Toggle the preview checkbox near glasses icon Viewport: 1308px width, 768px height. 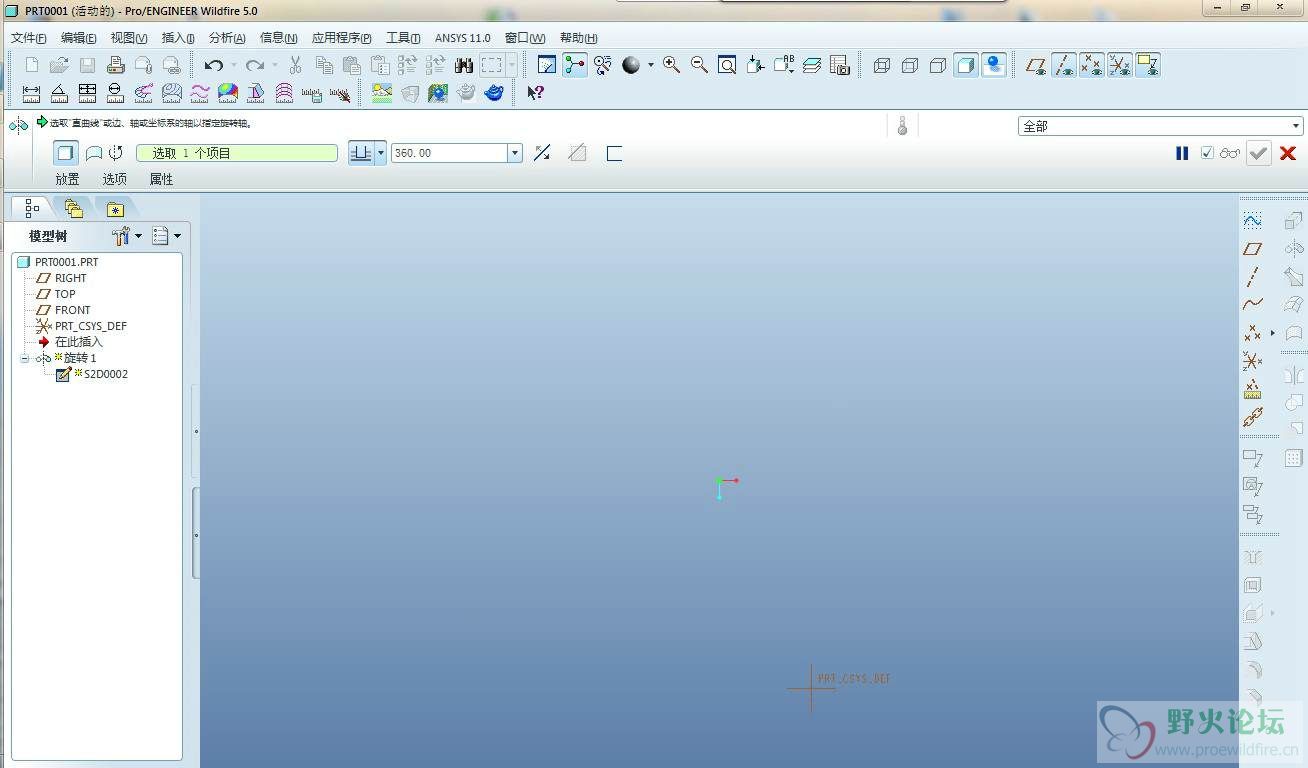click(1207, 153)
